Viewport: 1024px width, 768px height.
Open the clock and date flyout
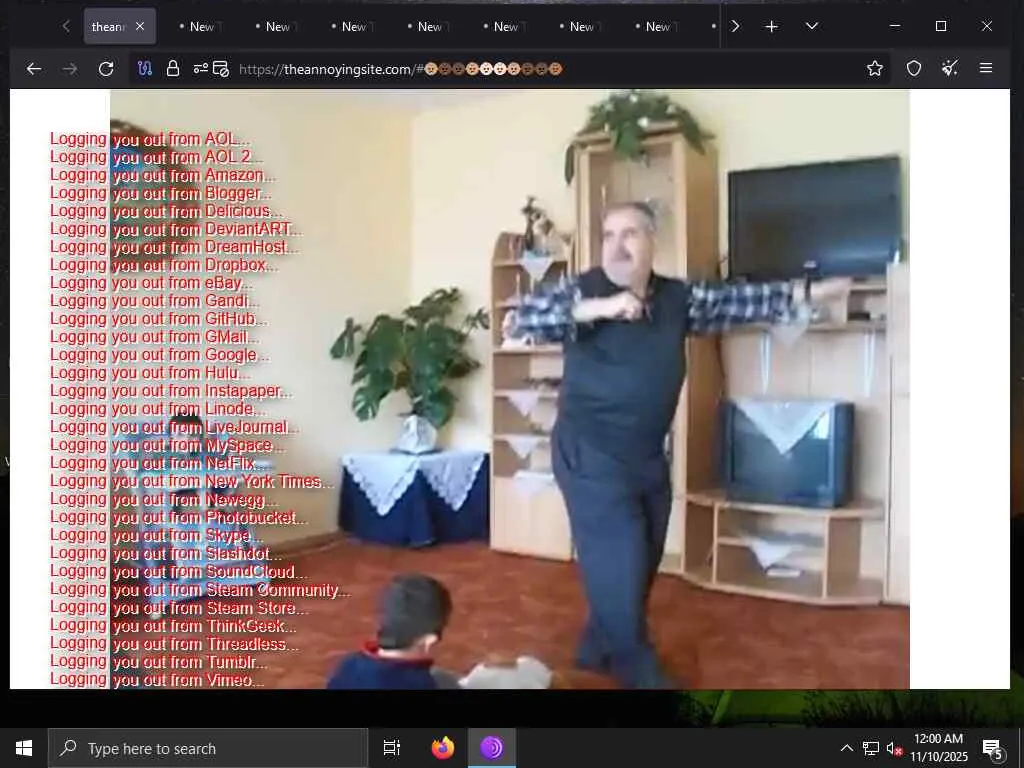click(938, 748)
